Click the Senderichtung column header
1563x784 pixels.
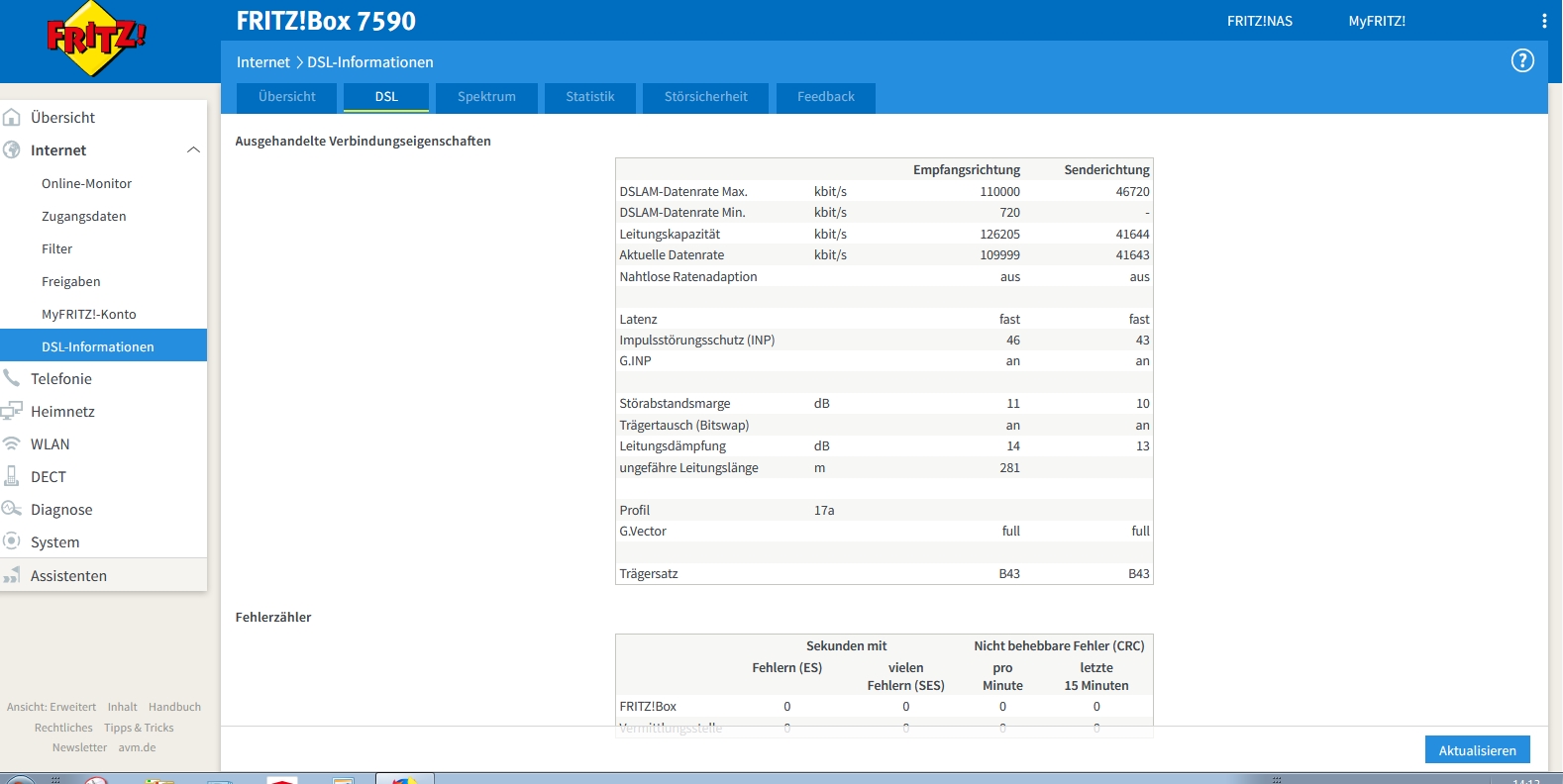[x=1107, y=170]
